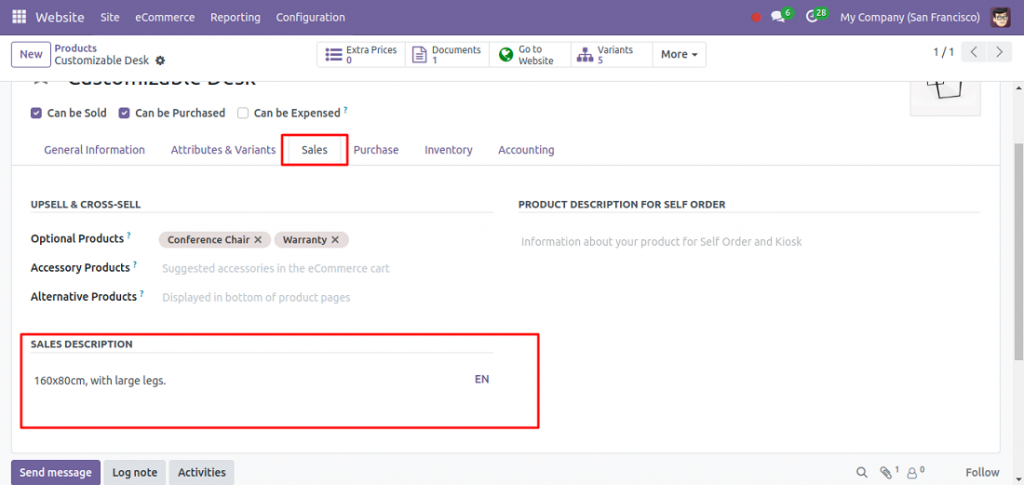1024x485 pixels.
Task: Click help tooltip next to Alternative Products
Action: click(x=141, y=293)
